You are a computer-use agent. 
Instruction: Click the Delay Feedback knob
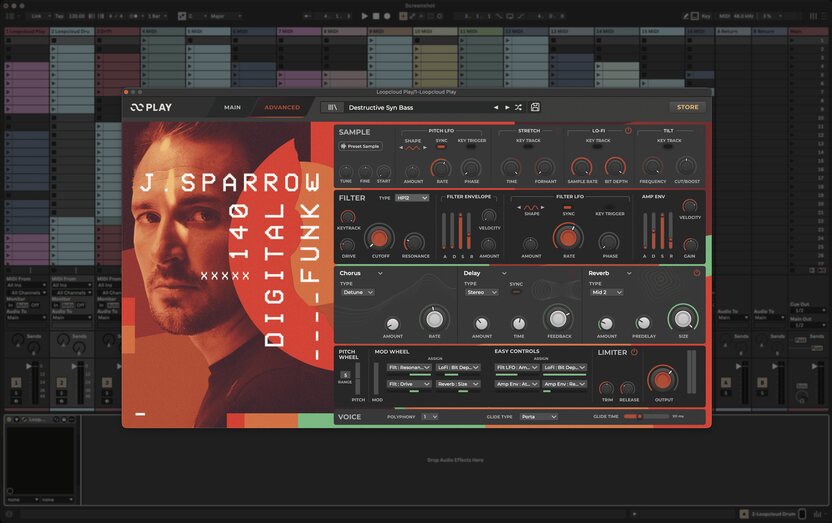point(558,318)
